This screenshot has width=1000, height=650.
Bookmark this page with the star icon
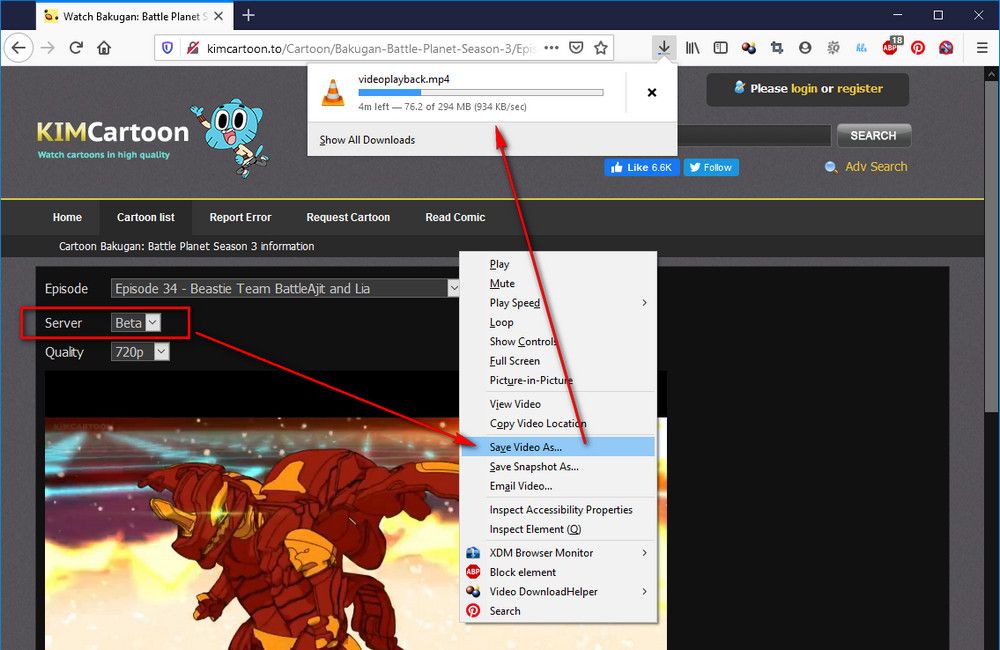coord(601,48)
